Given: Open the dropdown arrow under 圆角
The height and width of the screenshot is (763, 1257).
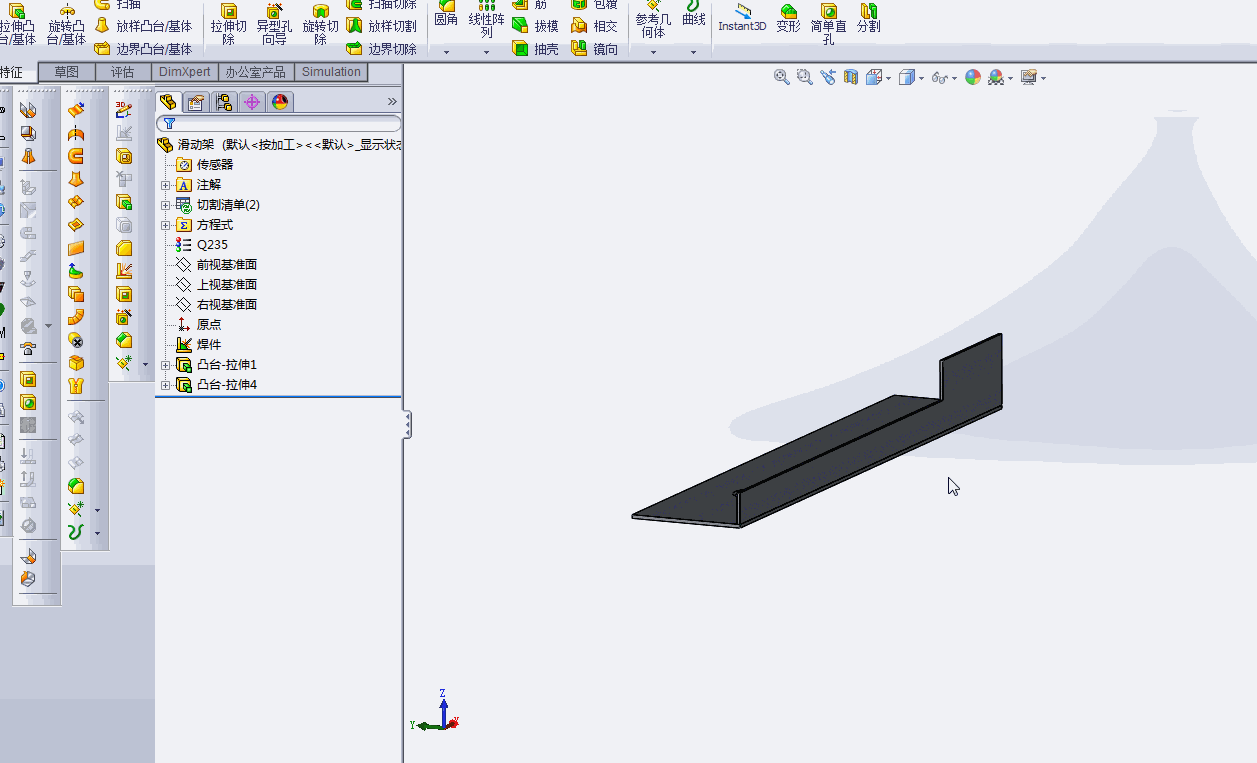Looking at the screenshot, I should point(446,51).
